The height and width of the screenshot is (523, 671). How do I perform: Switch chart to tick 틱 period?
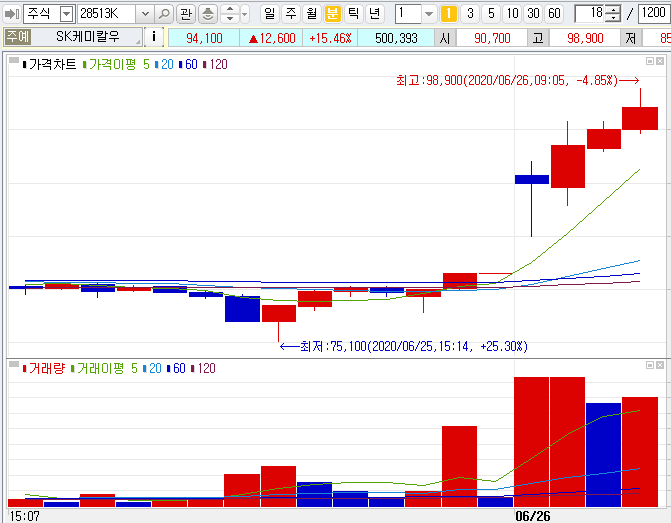tap(353, 14)
